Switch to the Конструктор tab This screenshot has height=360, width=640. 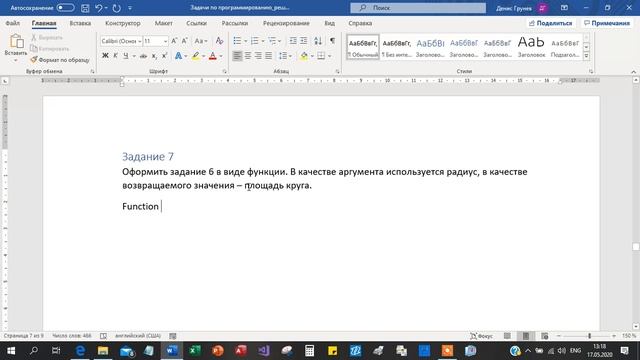[122, 23]
